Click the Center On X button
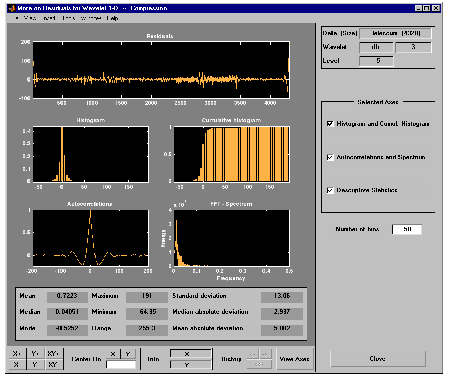Screen dimensions: 449x376 (x=113, y=354)
